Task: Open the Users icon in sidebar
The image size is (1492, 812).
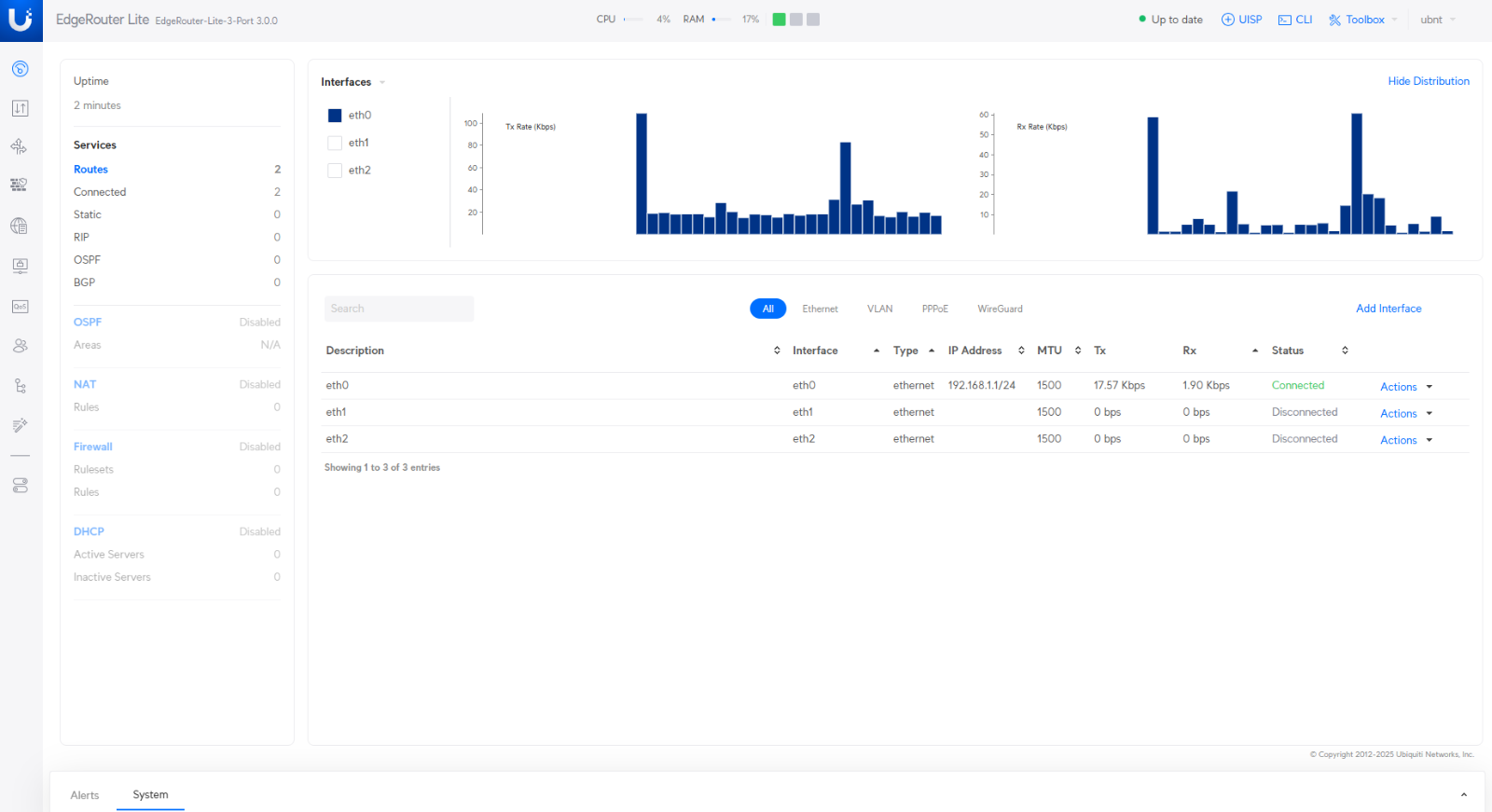Action: coord(20,346)
